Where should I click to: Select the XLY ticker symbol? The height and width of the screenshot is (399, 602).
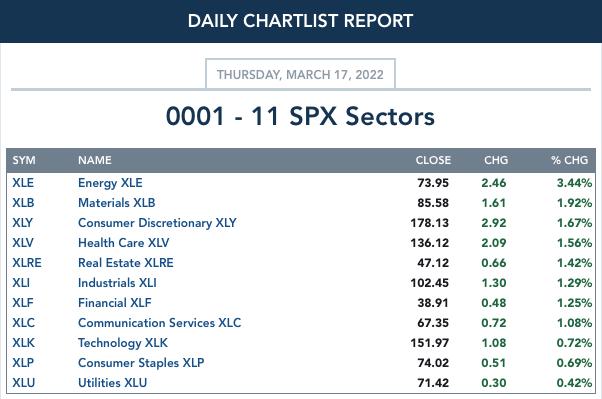coord(22,223)
